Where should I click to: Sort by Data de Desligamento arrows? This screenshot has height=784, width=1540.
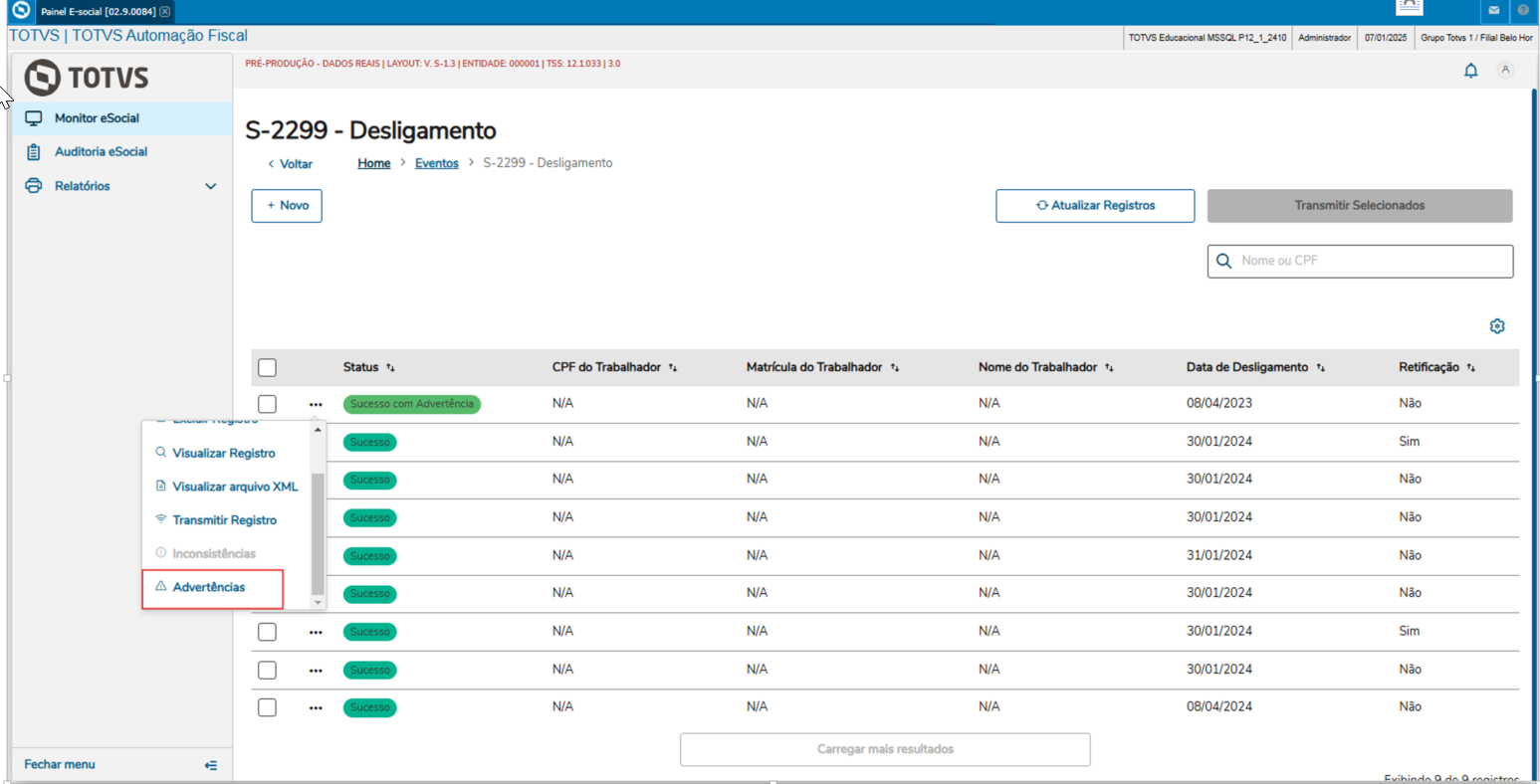tap(1321, 368)
